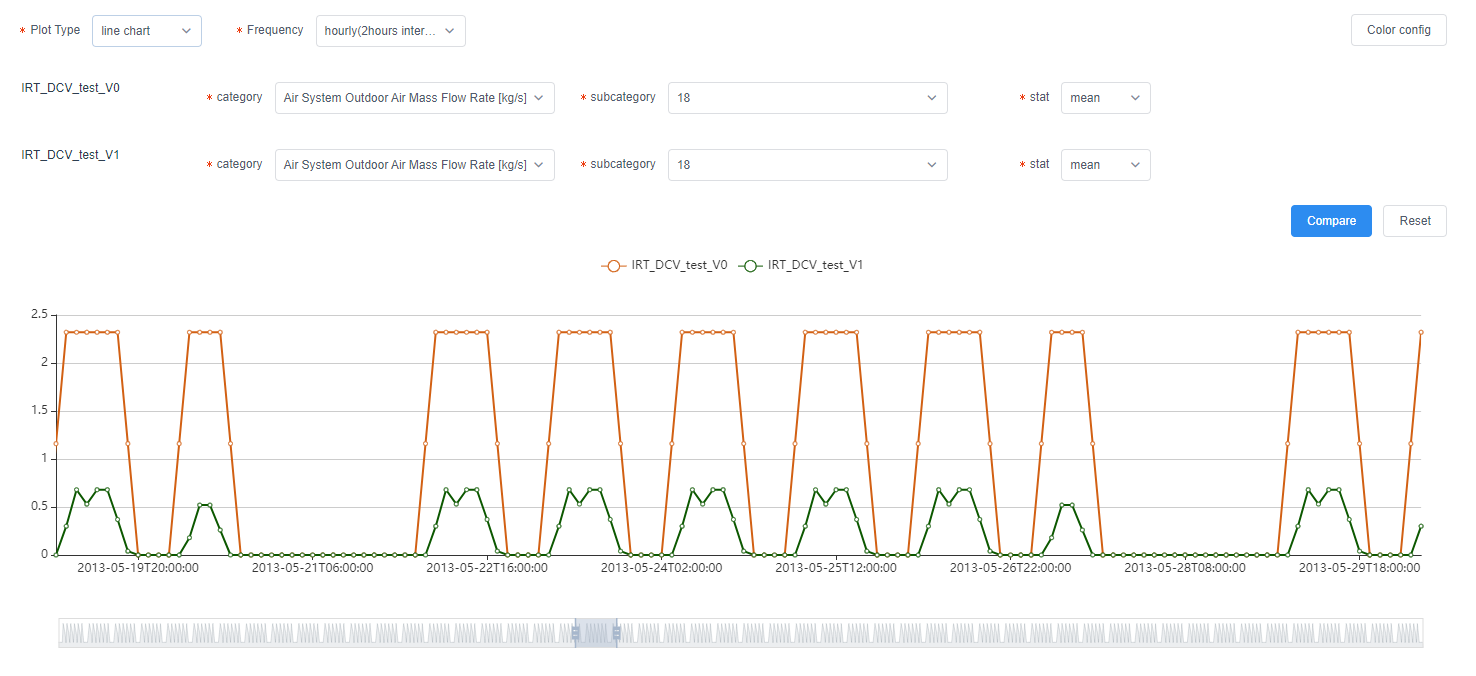The image size is (1476, 676).
Task: Expand category dropdown for IRT_DCV_test_V1
Action: click(x=415, y=165)
